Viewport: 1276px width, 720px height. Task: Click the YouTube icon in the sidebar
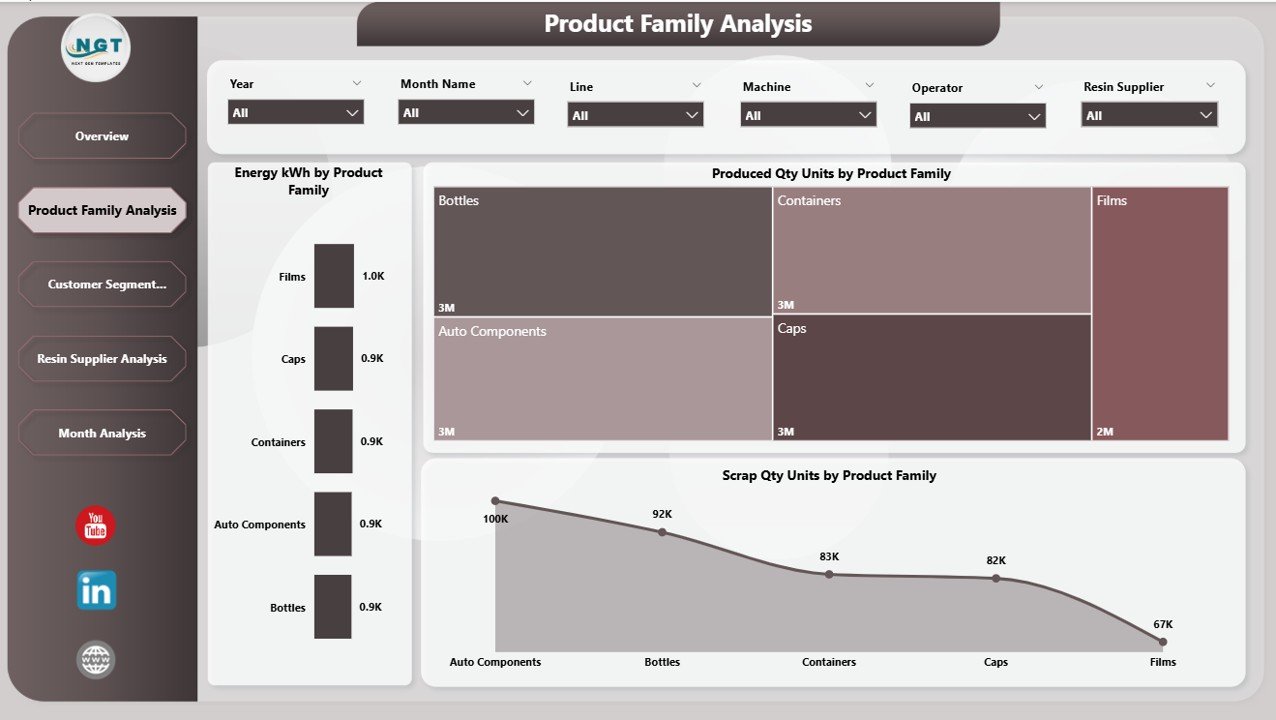[95, 525]
